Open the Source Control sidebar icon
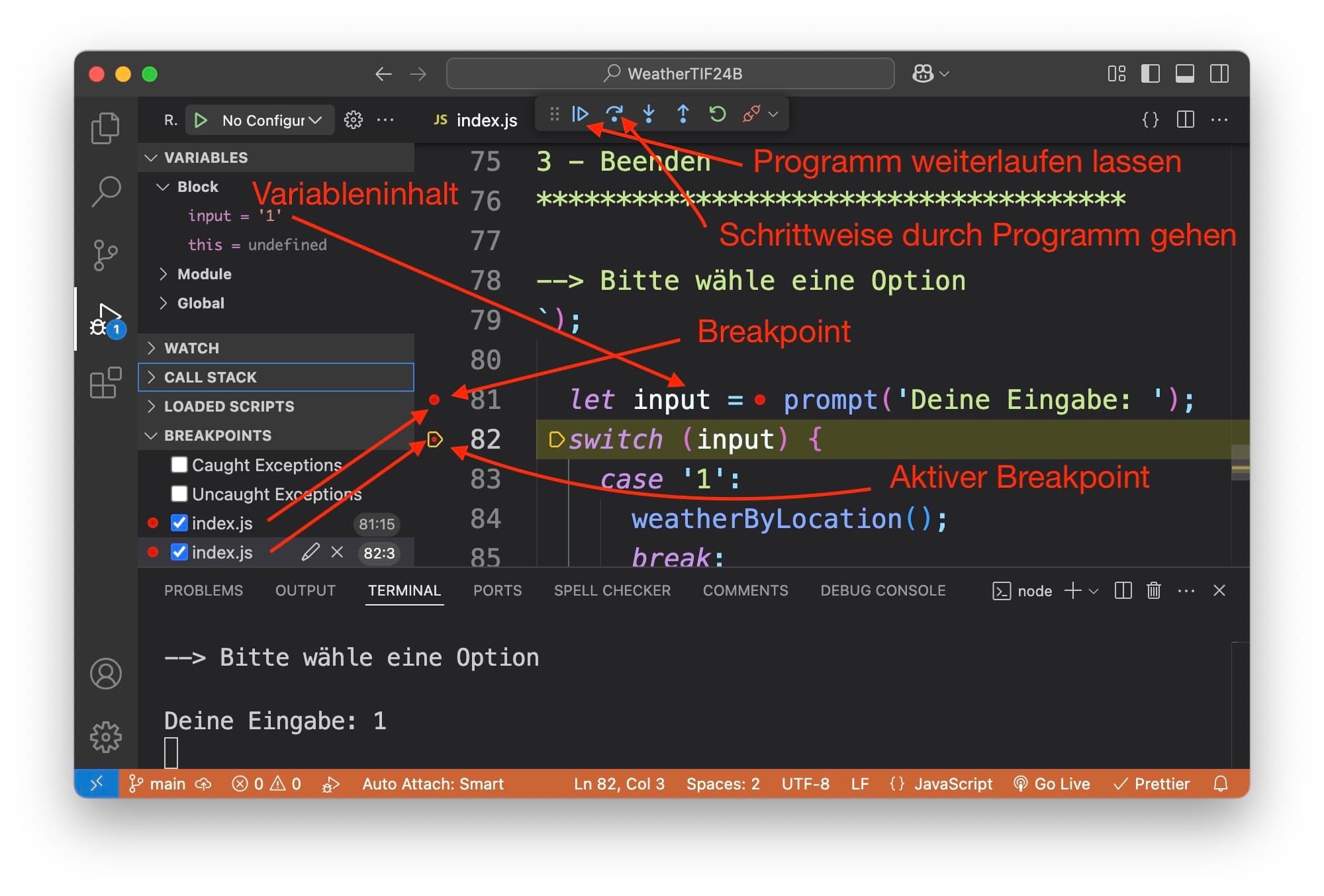Image resolution: width=1324 pixels, height=896 pixels. tap(106, 253)
